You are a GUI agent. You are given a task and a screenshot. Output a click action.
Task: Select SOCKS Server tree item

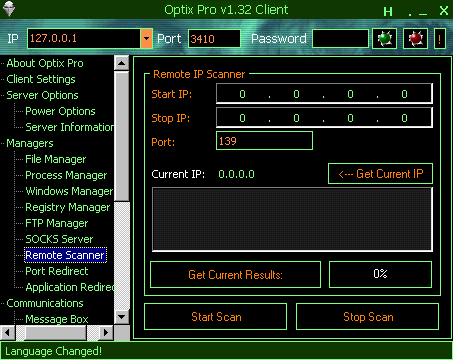pyautogui.click(x=59, y=239)
